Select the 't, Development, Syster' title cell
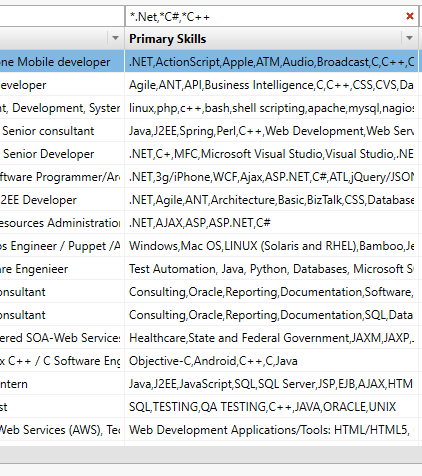422x476 pixels. 62,108
